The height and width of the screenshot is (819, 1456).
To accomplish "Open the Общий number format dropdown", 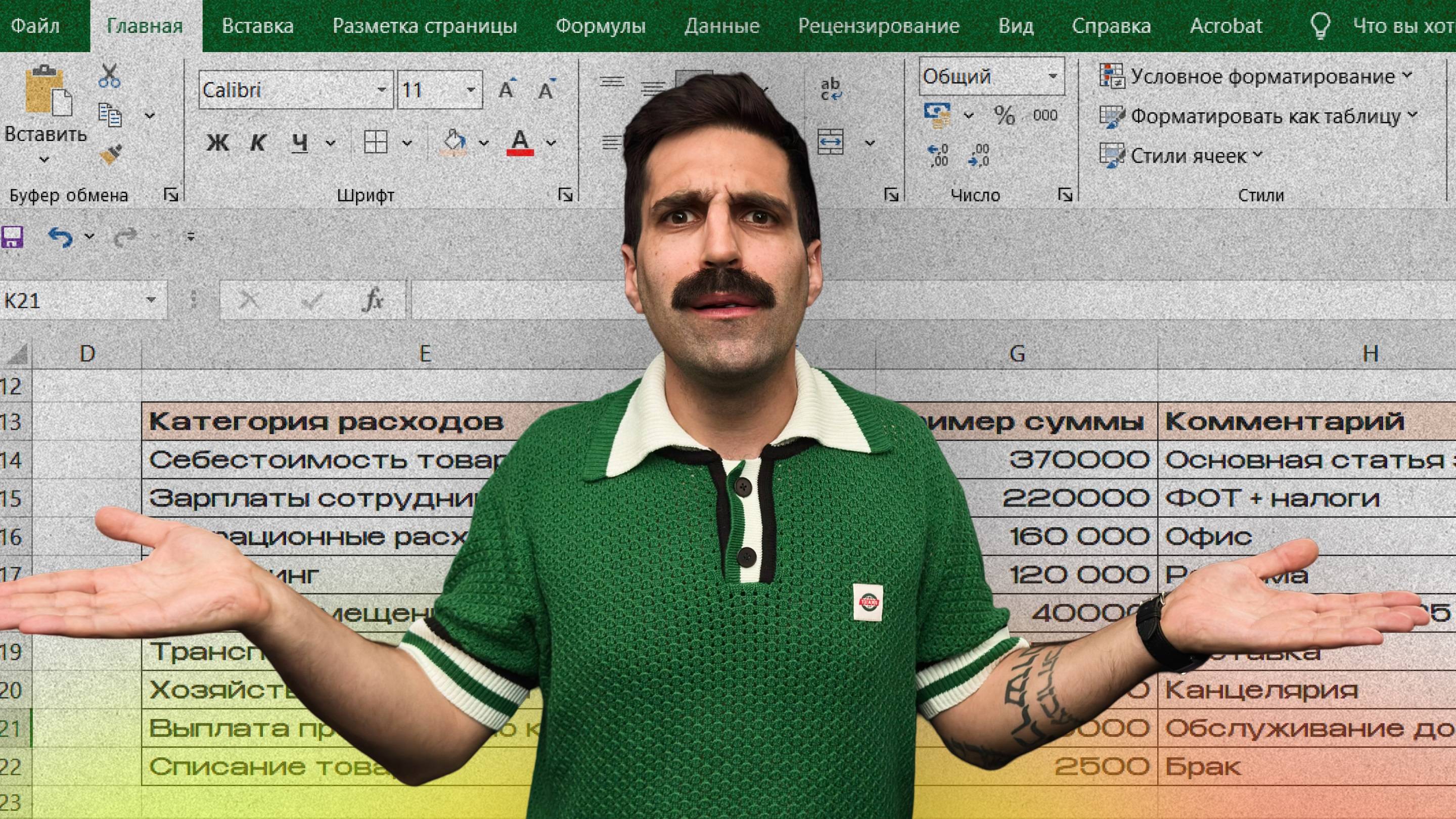I will pos(1053,76).
